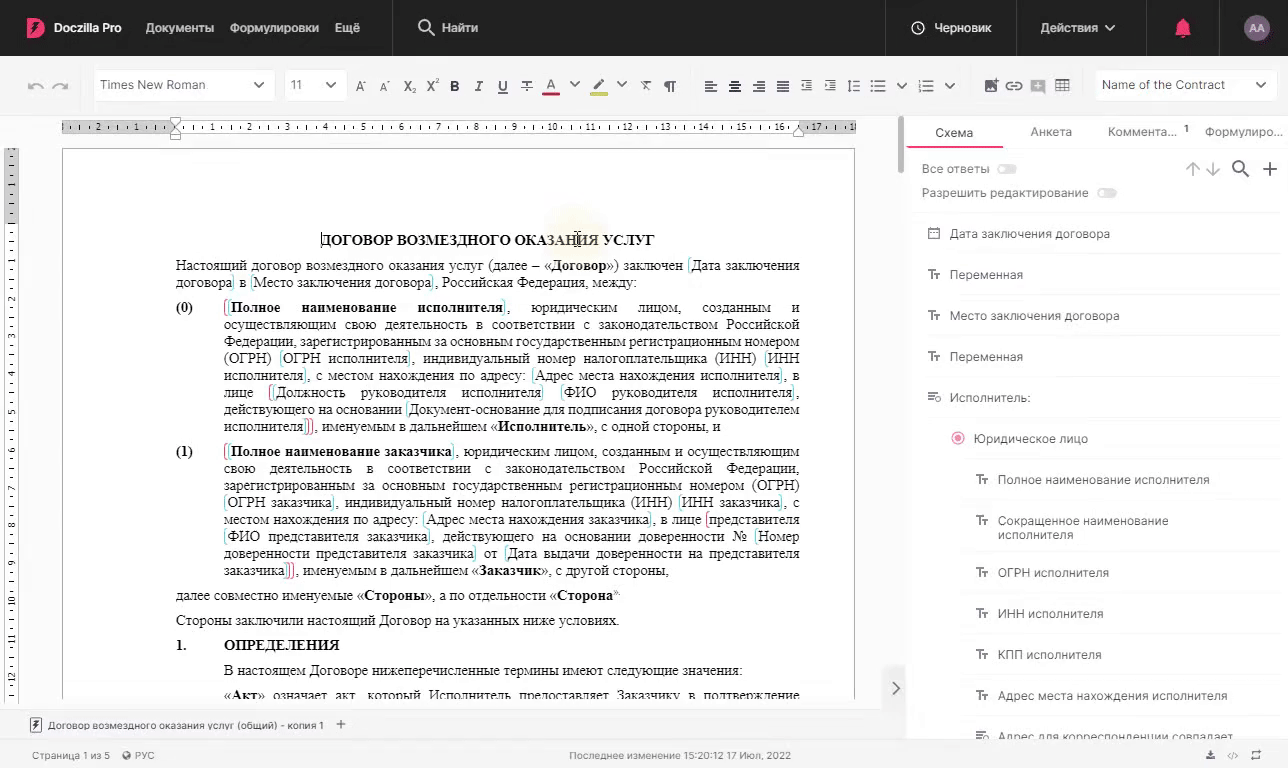Open the AA user avatar

click(1257, 28)
